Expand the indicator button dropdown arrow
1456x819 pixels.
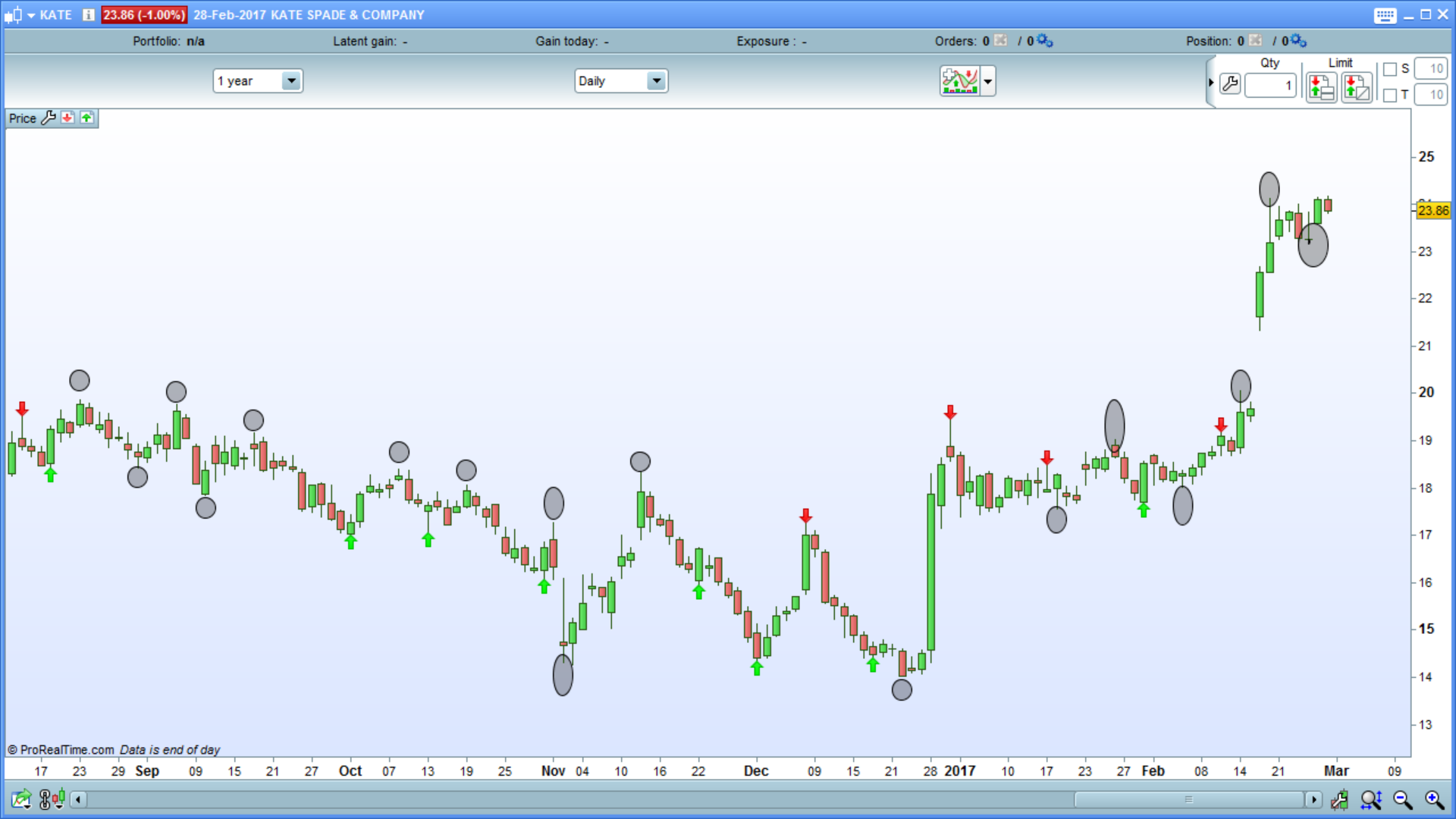pyautogui.click(x=987, y=80)
